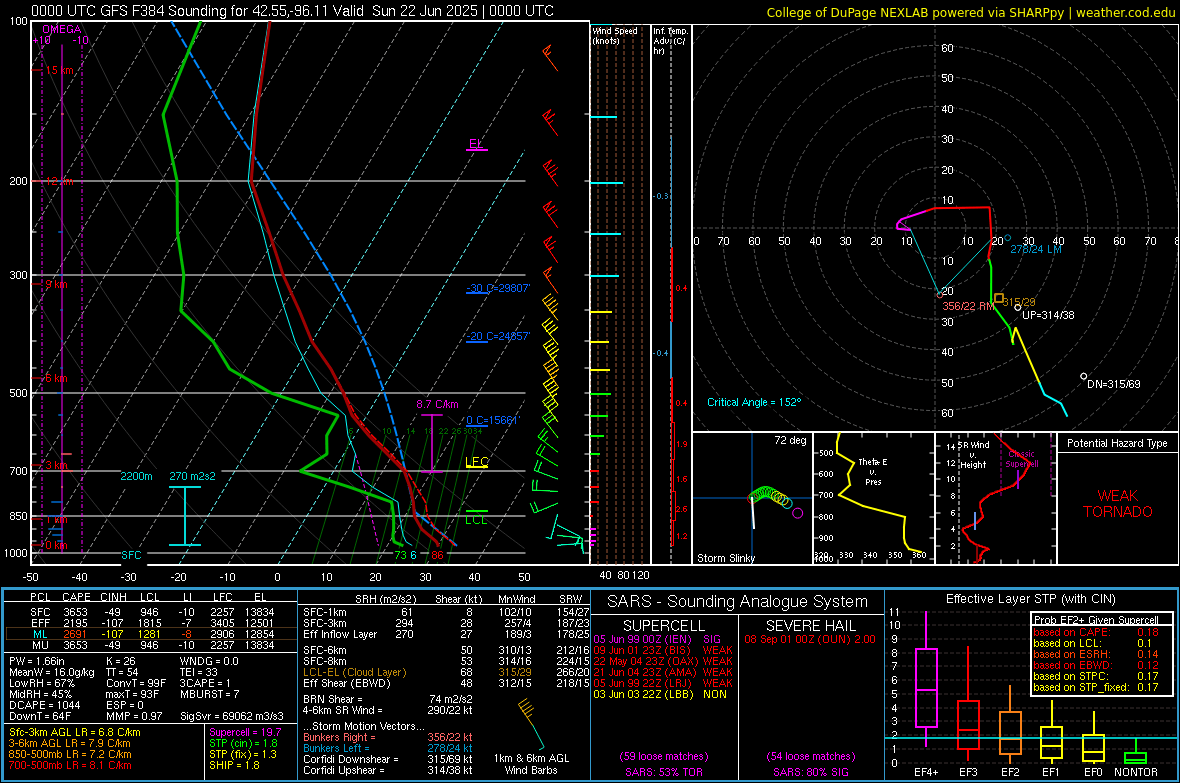Click the '-20 C=24857' height label
The height and width of the screenshot is (783, 1180).
pos(498,336)
